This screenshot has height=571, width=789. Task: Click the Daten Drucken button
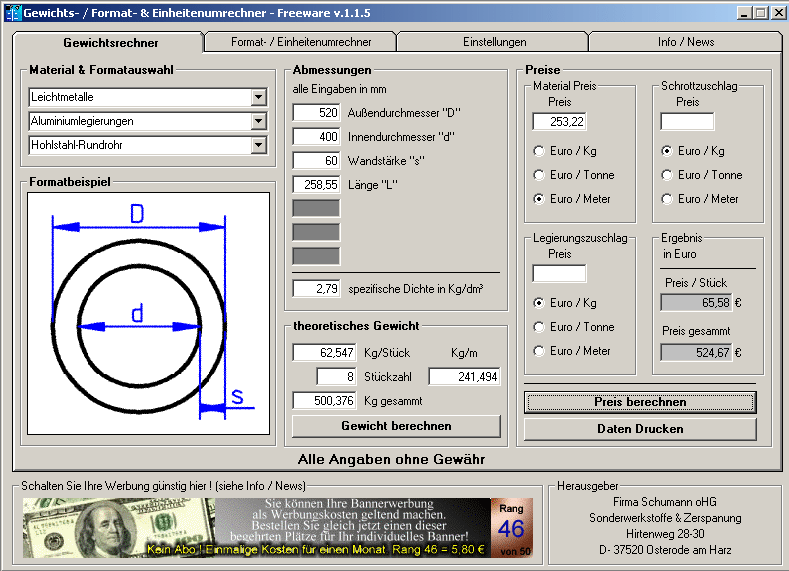[640, 429]
